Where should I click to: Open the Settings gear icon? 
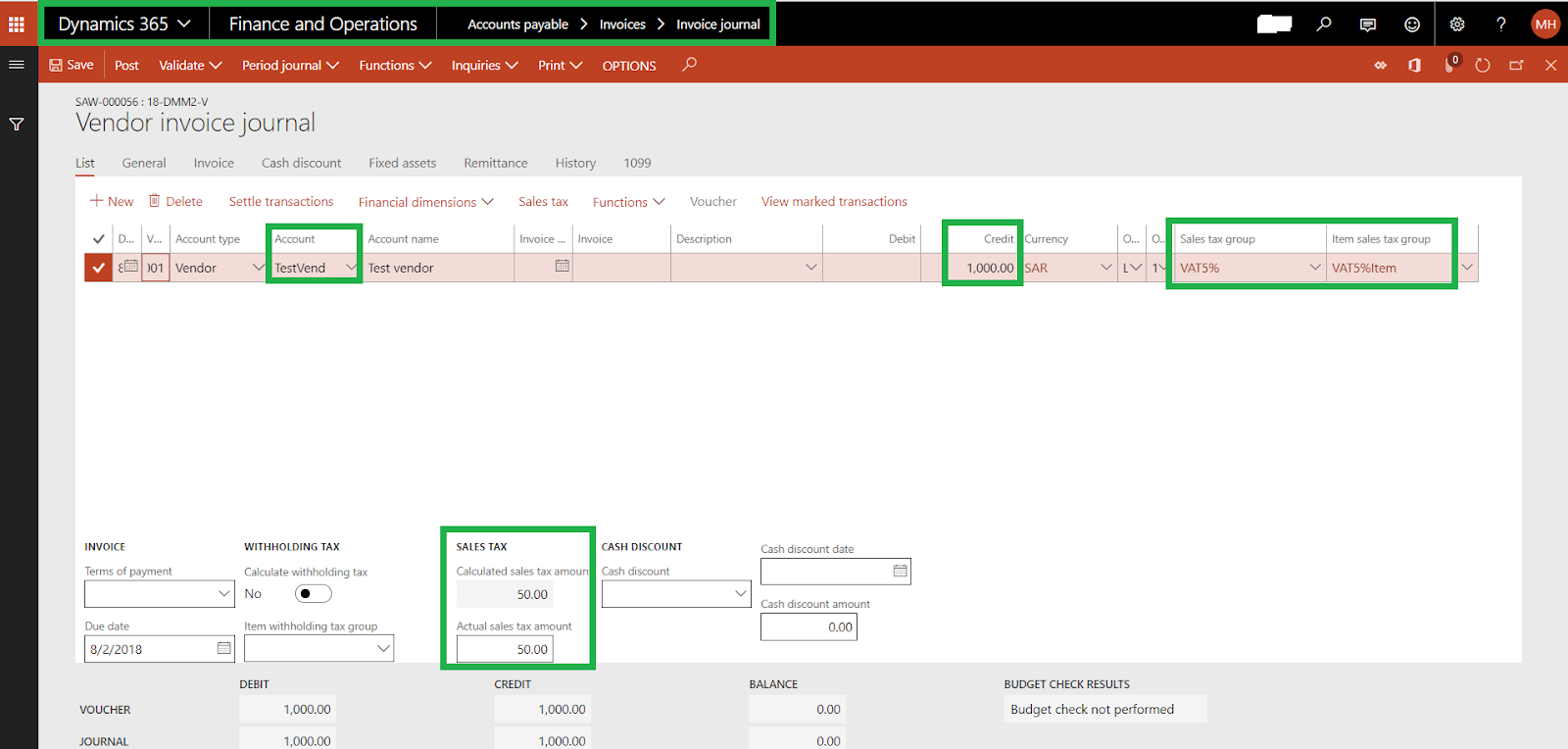(x=1457, y=25)
